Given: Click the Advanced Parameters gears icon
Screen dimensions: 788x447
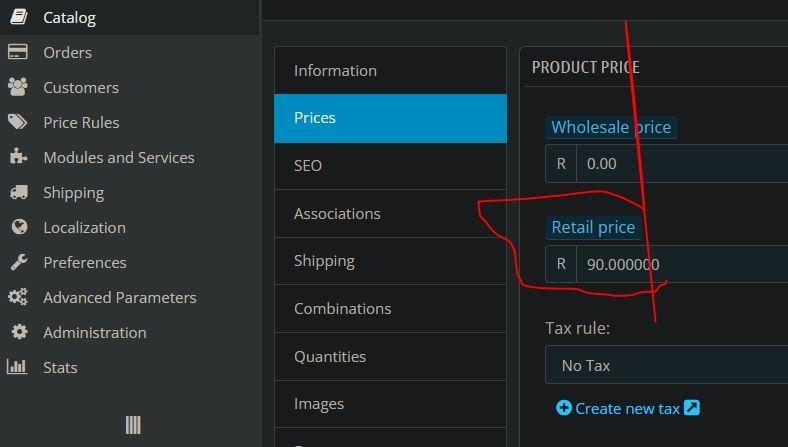Looking at the screenshot, I should 18,297.
